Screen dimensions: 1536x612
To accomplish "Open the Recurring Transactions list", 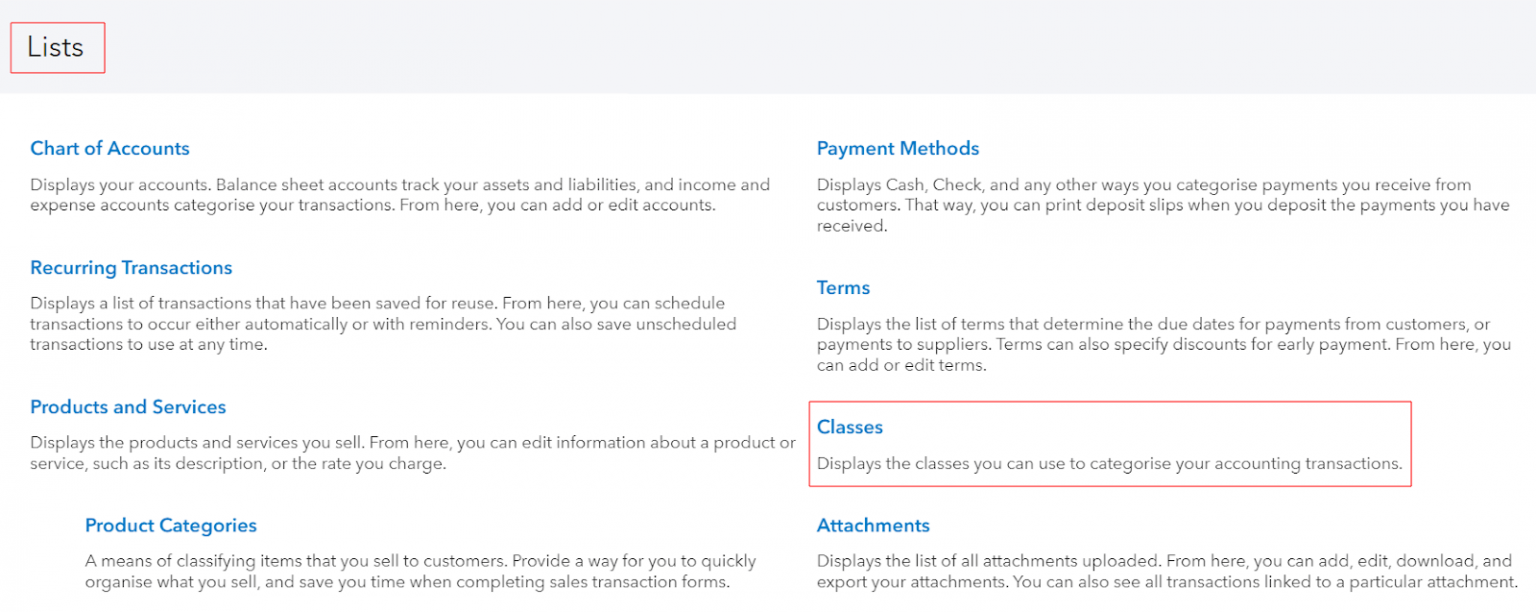I will pyautogui.click(x=131, y=267).
